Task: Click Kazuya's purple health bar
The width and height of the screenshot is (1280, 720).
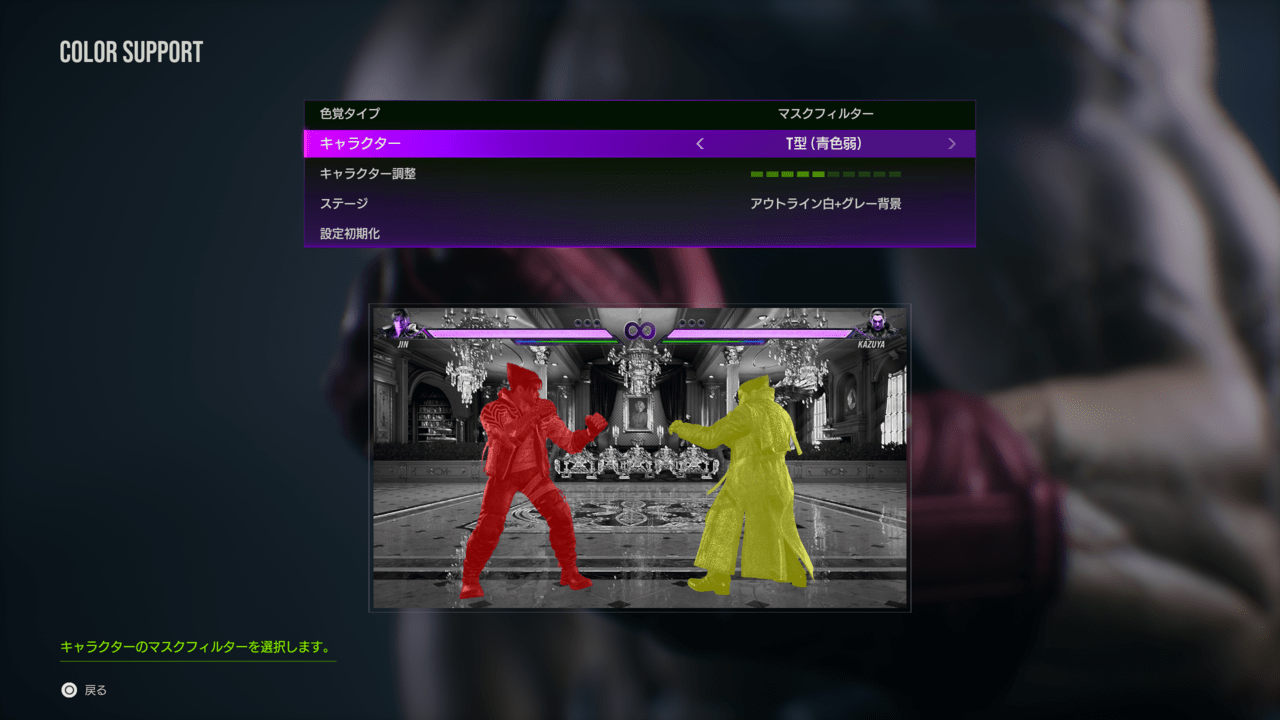Action: pyautogui.click(x=761, y=333)
